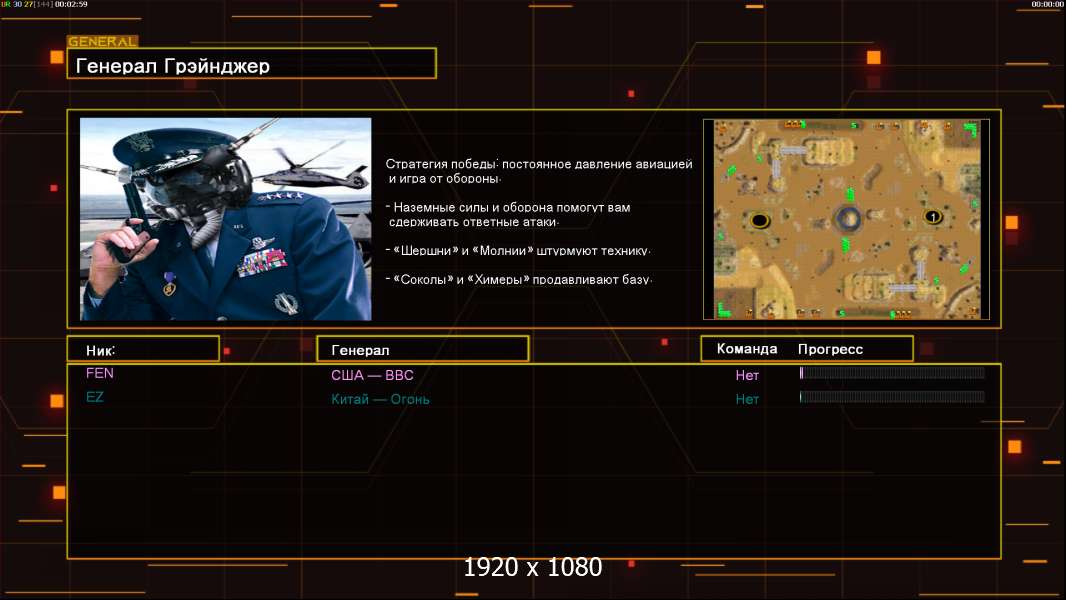
Task: Click the orange GENERAL tag label
Action: 102,42
